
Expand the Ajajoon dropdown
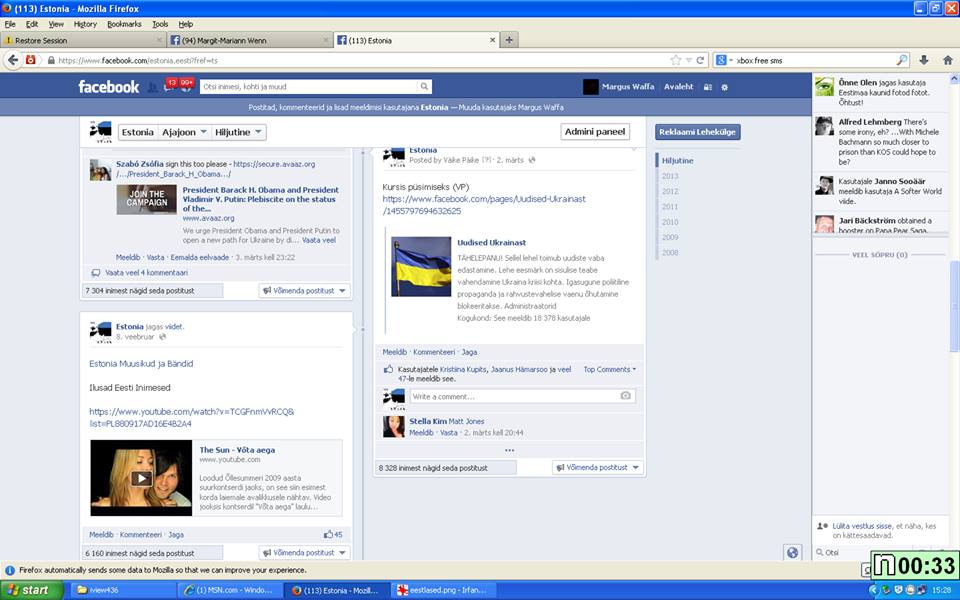point(184,132)
